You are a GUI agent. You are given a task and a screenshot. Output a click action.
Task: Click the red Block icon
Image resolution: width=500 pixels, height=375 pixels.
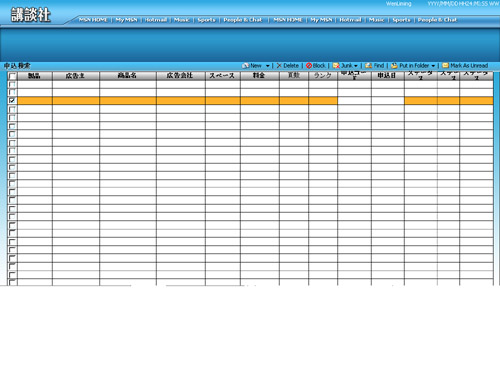pyautogui.click(x=309, y=66)
